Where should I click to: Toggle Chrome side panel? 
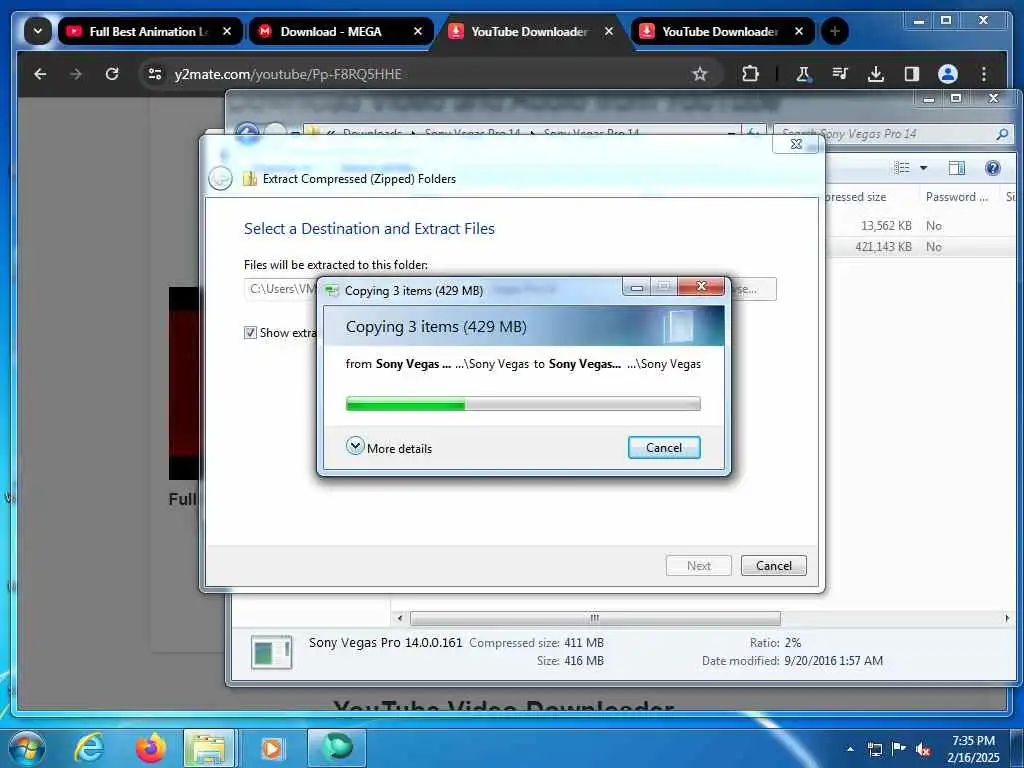click(912, 74)
